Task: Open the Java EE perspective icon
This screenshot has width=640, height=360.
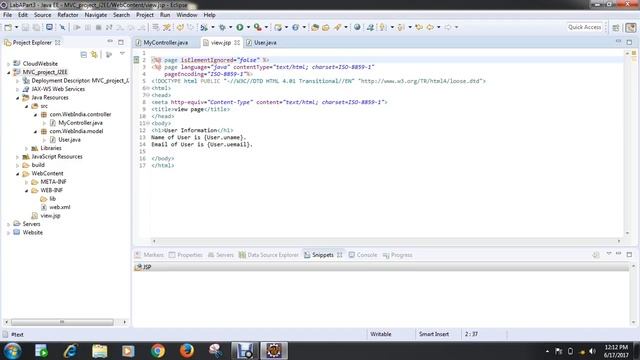Action: 631,27
